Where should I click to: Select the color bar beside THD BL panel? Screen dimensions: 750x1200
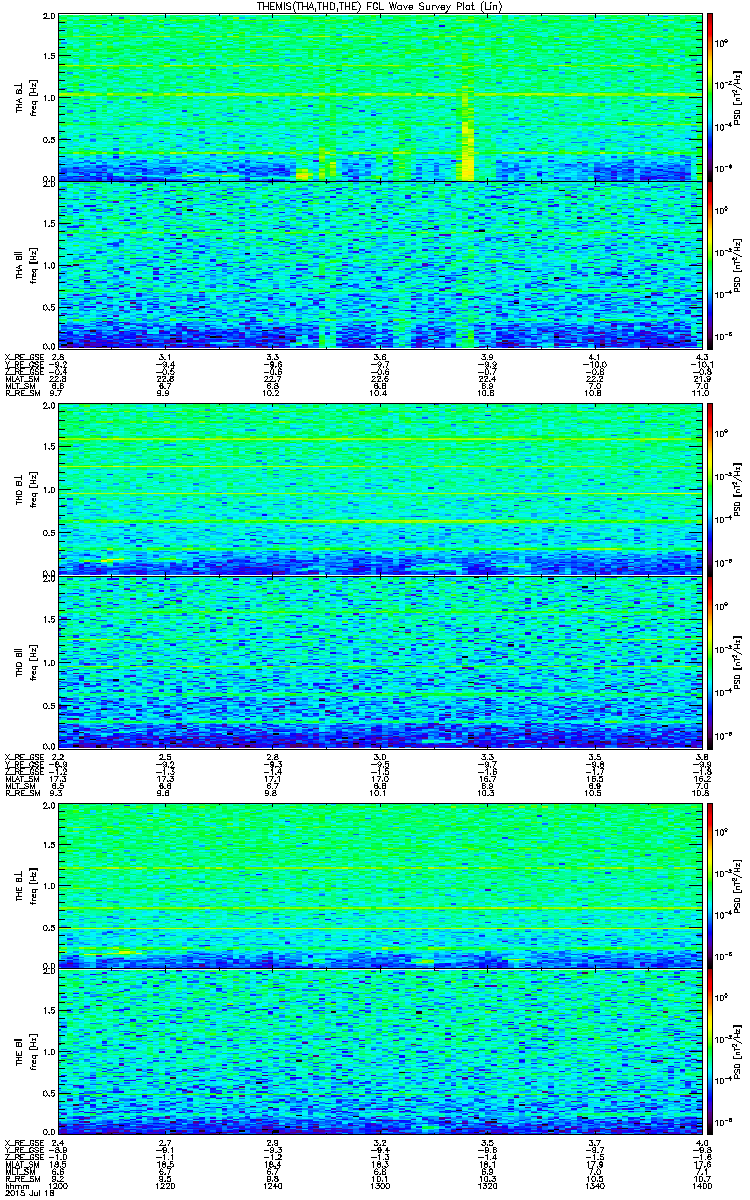point(710,489)
